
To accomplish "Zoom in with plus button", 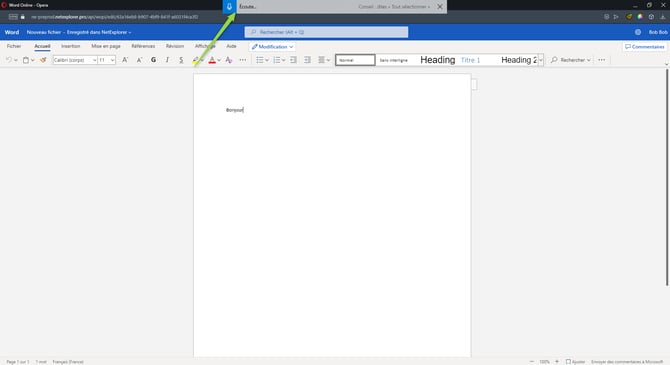I will [557, 362].
